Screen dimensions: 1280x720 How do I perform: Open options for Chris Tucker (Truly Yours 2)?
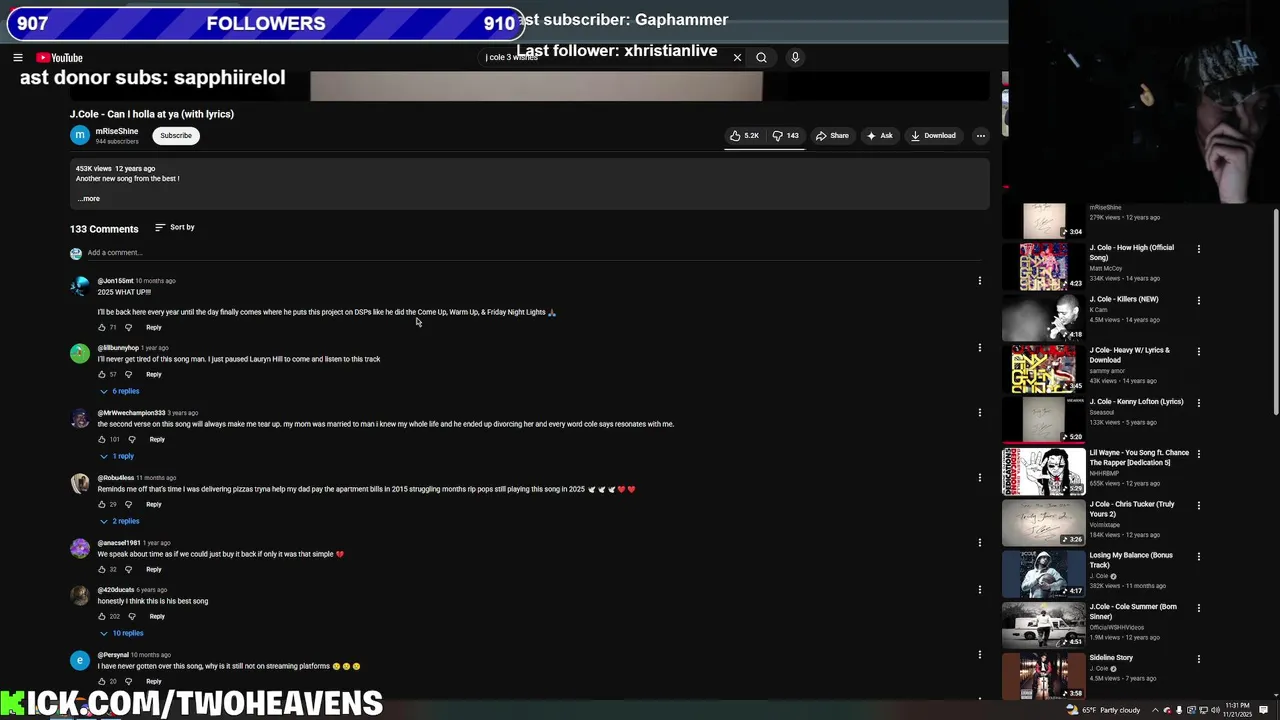tap(1199, 505)
